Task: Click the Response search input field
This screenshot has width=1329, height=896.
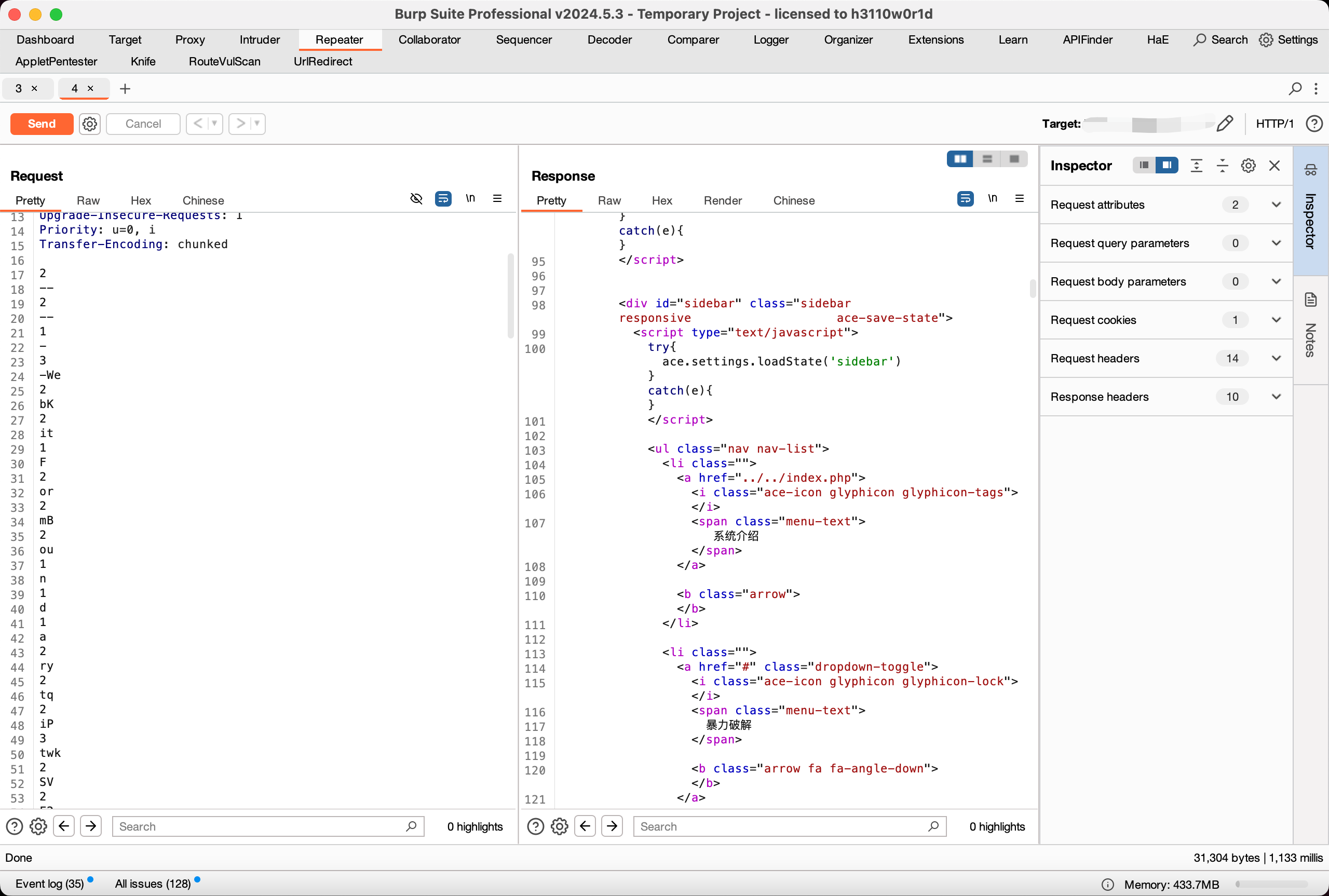Action: click(783, 826)
